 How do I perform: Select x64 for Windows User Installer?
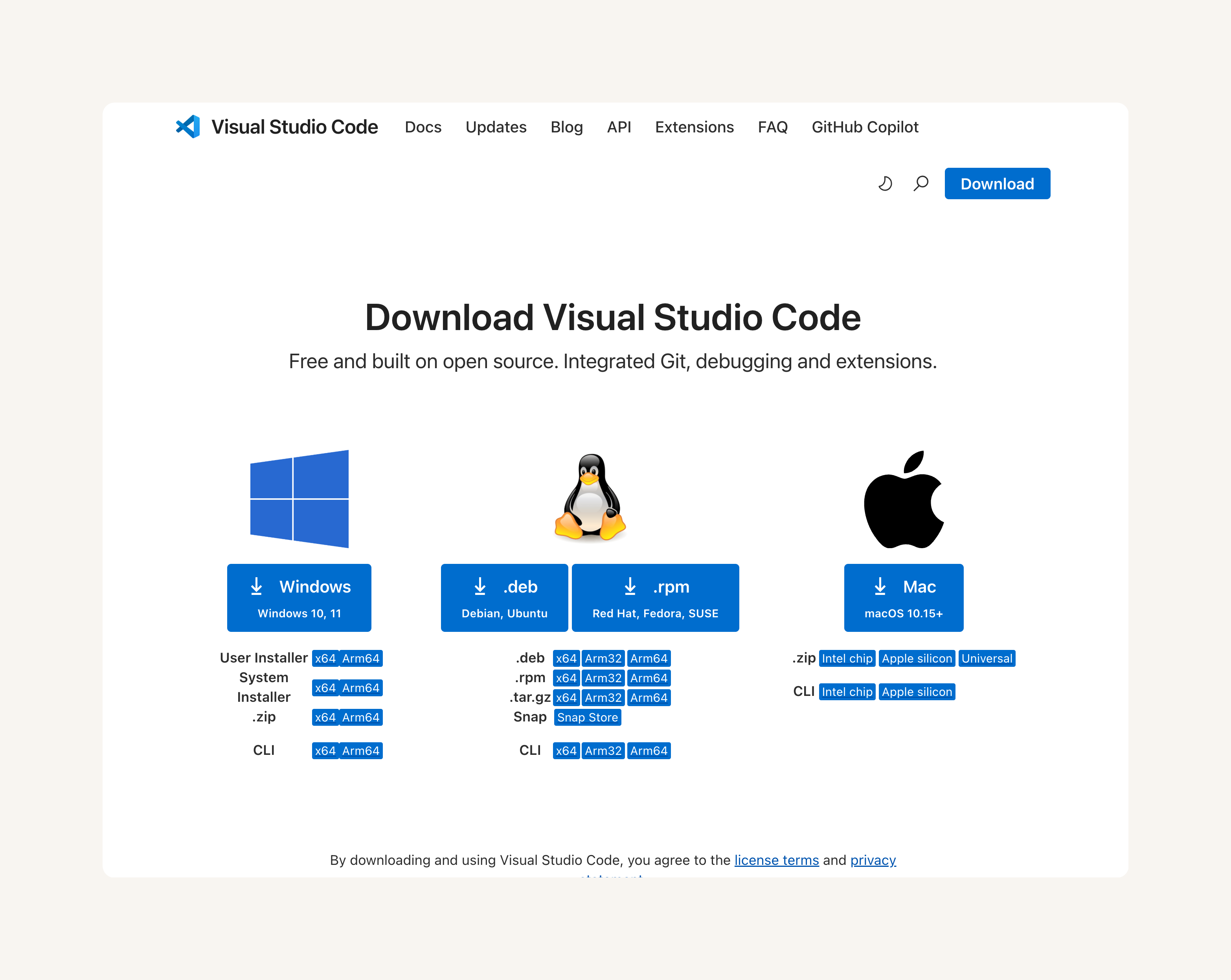pos(325,658)
